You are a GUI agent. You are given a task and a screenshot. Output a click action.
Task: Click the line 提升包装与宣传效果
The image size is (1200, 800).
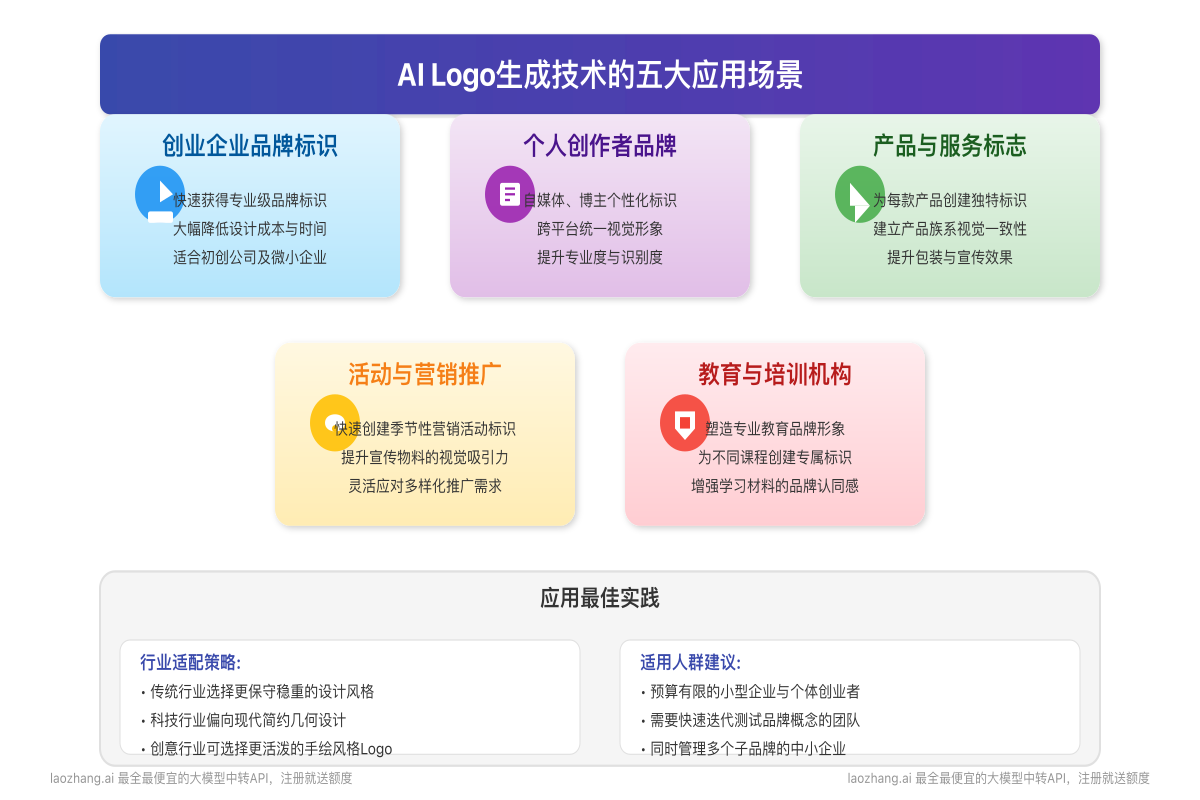[950, 257]
